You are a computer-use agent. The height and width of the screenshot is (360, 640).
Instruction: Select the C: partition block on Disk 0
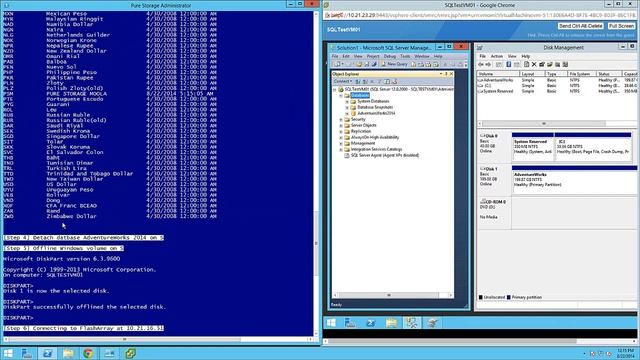[x=593, y=147]
